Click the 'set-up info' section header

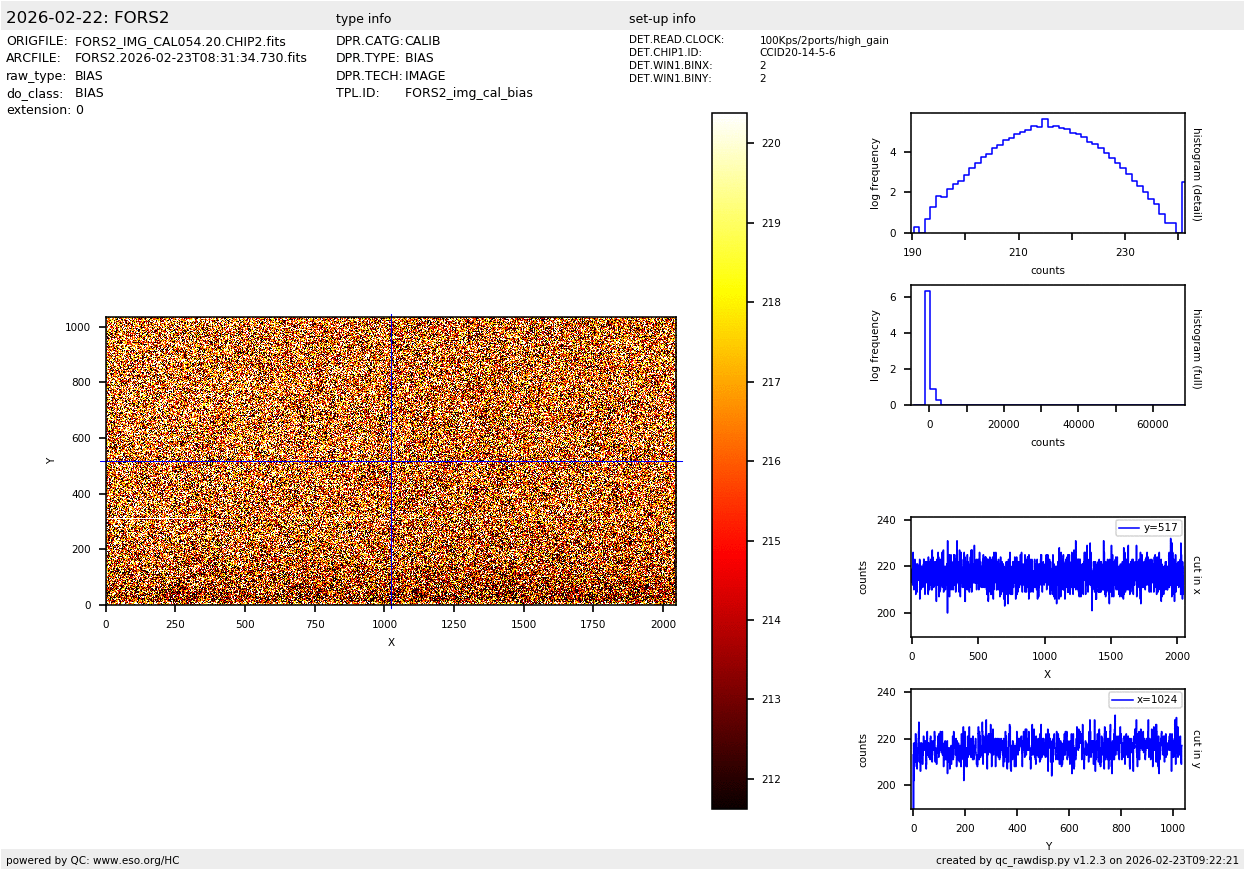[662, 19]
